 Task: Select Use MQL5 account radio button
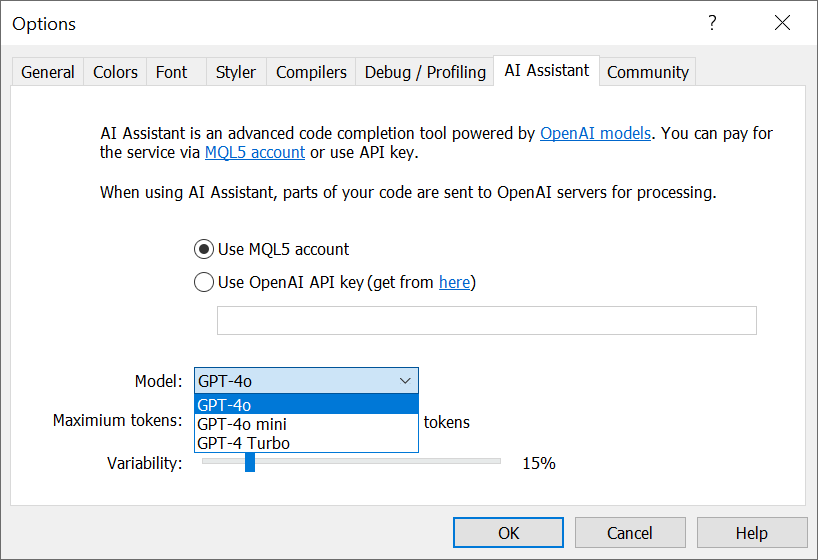(x=203, y=249)
